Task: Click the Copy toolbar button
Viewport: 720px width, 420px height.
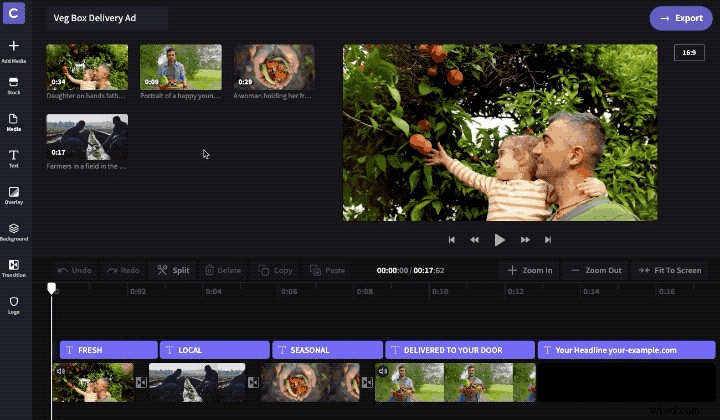Action: (276, 270)
